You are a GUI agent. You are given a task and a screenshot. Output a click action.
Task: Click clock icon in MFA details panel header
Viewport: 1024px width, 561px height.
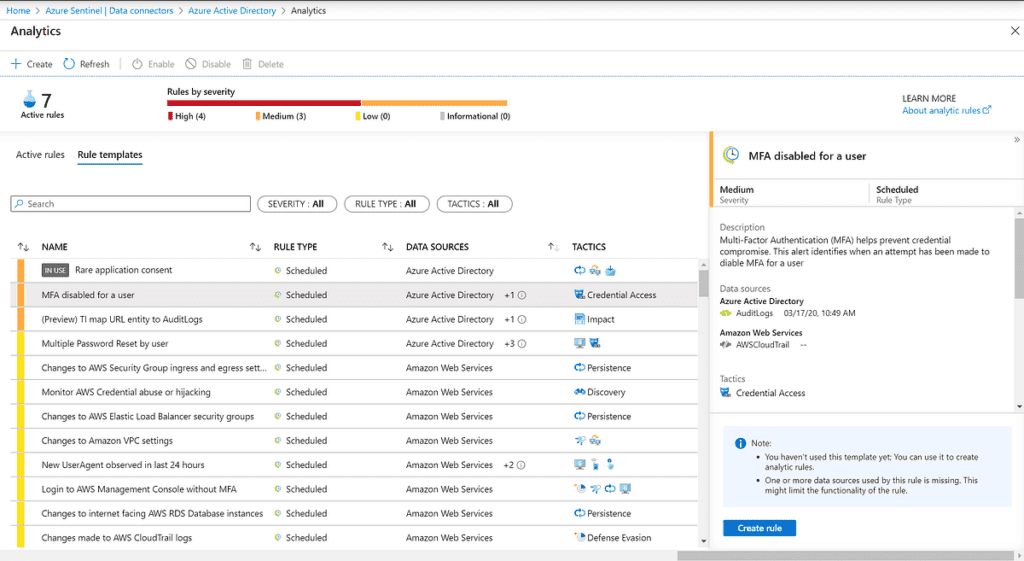(731, 155)
